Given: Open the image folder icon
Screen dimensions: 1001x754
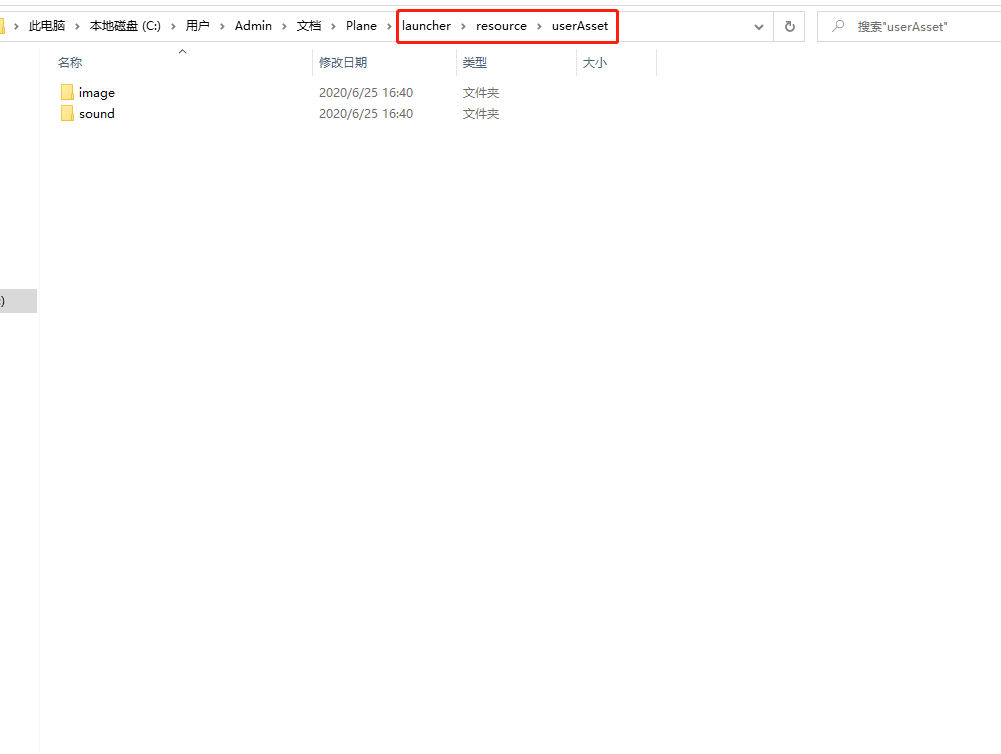Looking at the screenshot, I should coord(67,93).
